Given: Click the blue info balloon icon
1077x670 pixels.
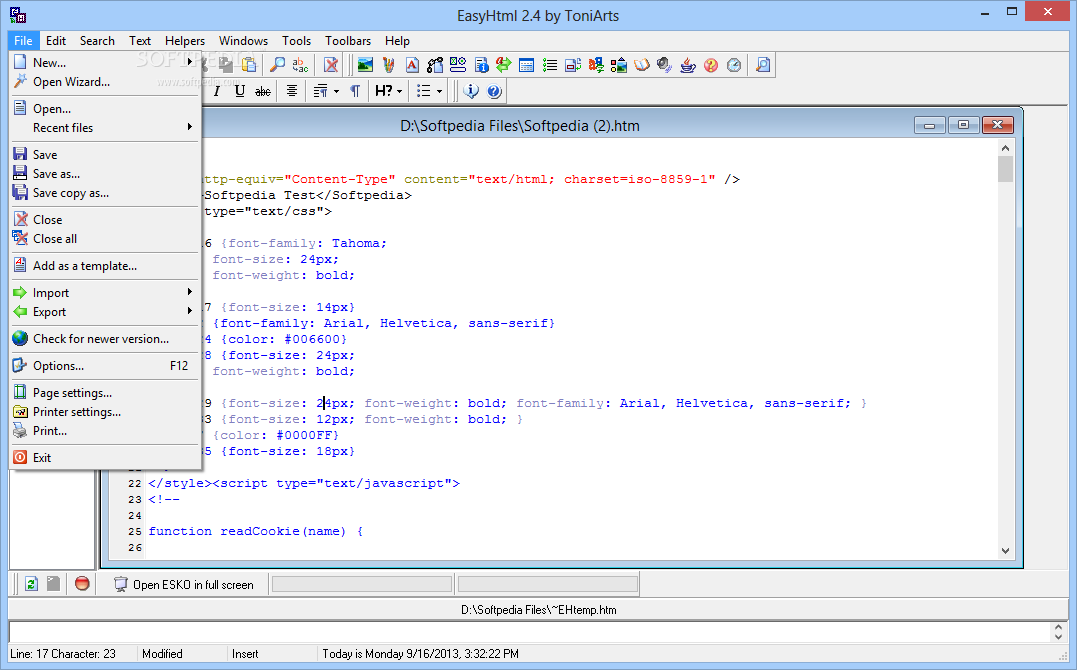Looking at the screenshot, I should [471, 91].
